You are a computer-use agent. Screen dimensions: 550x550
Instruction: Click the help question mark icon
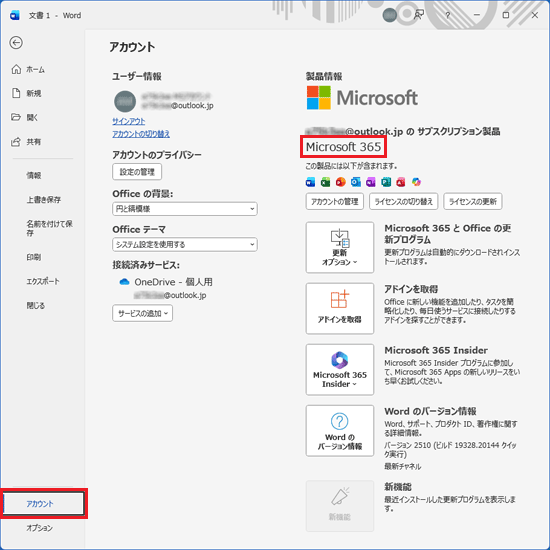[448, 15]
